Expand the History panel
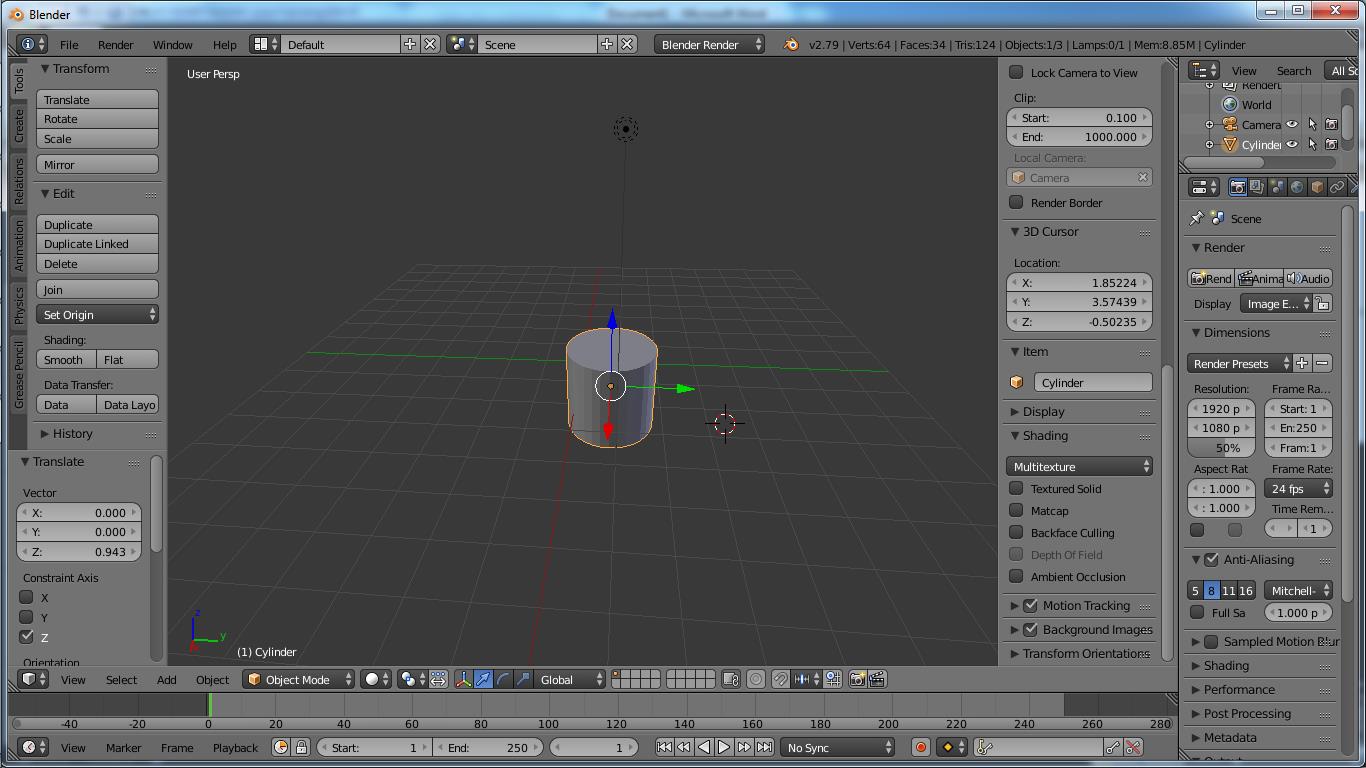The height and width of the screenshot is (768, 1366). pos(72,433)
